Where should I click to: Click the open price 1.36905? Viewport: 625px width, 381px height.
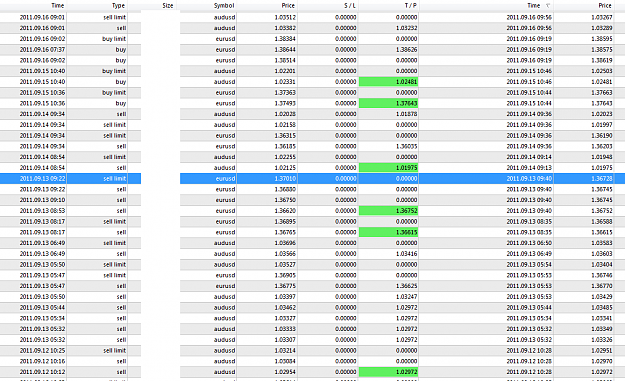285,275
